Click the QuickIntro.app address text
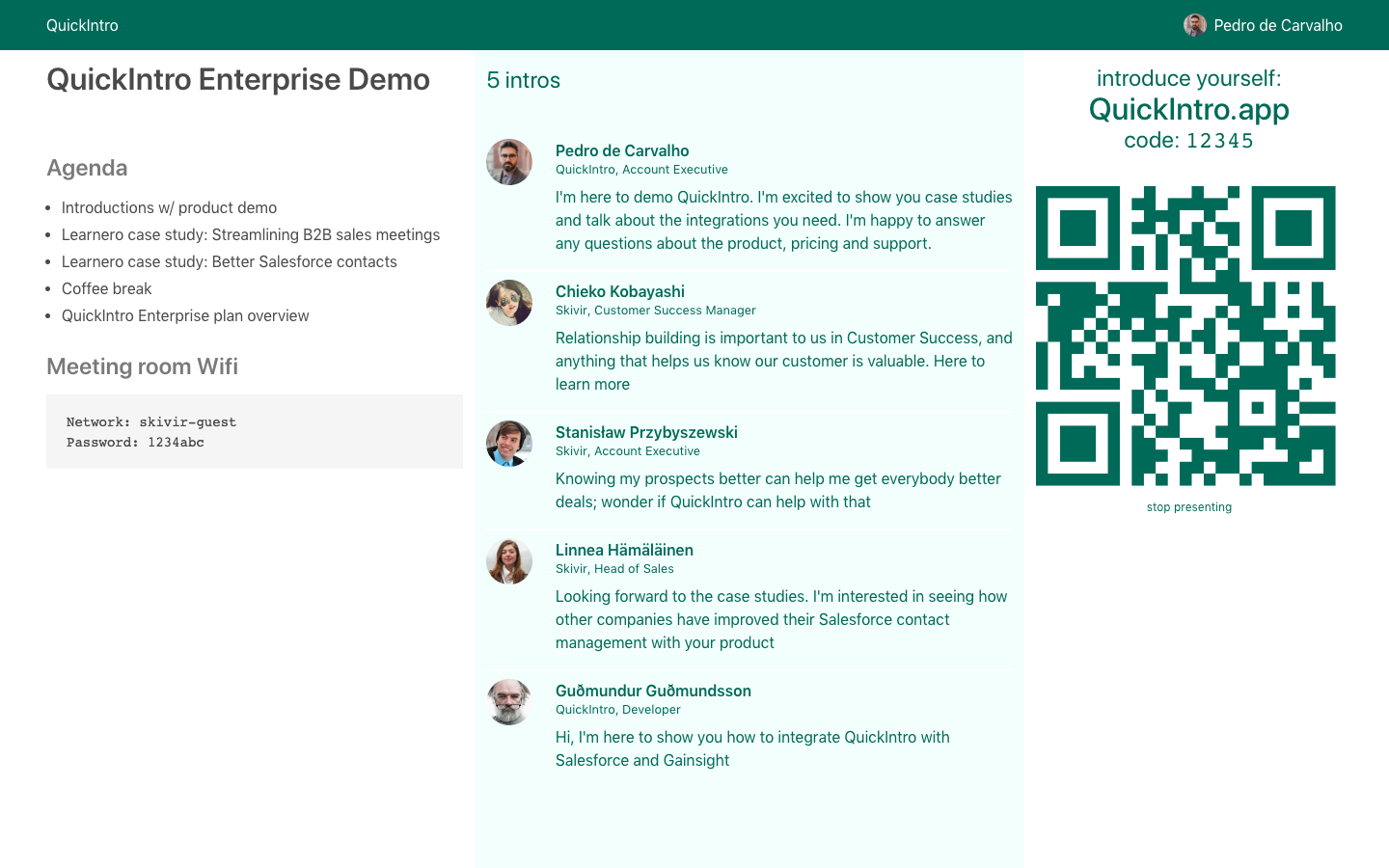 pyautogui.click(x=1189, y=109)
